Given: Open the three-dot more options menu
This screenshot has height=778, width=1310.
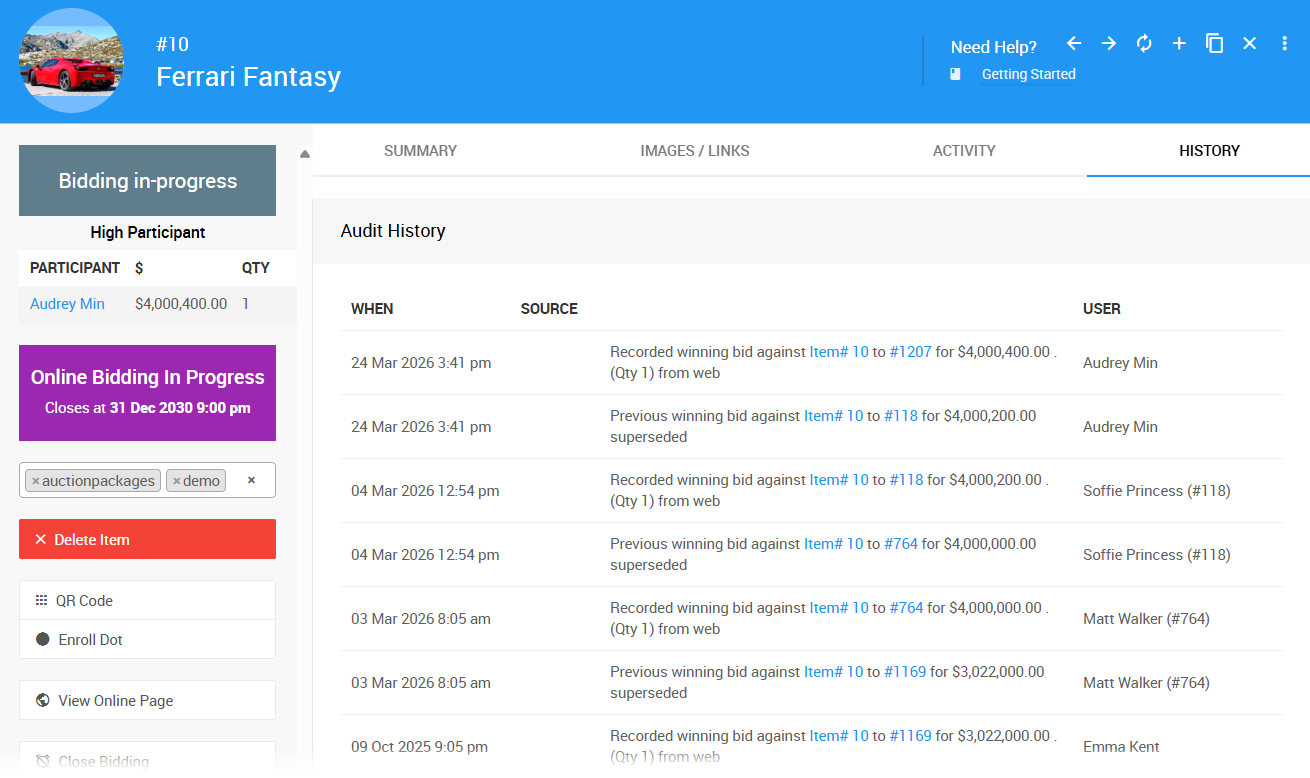Looking at the screenshot, I should tap(1284, 44).
